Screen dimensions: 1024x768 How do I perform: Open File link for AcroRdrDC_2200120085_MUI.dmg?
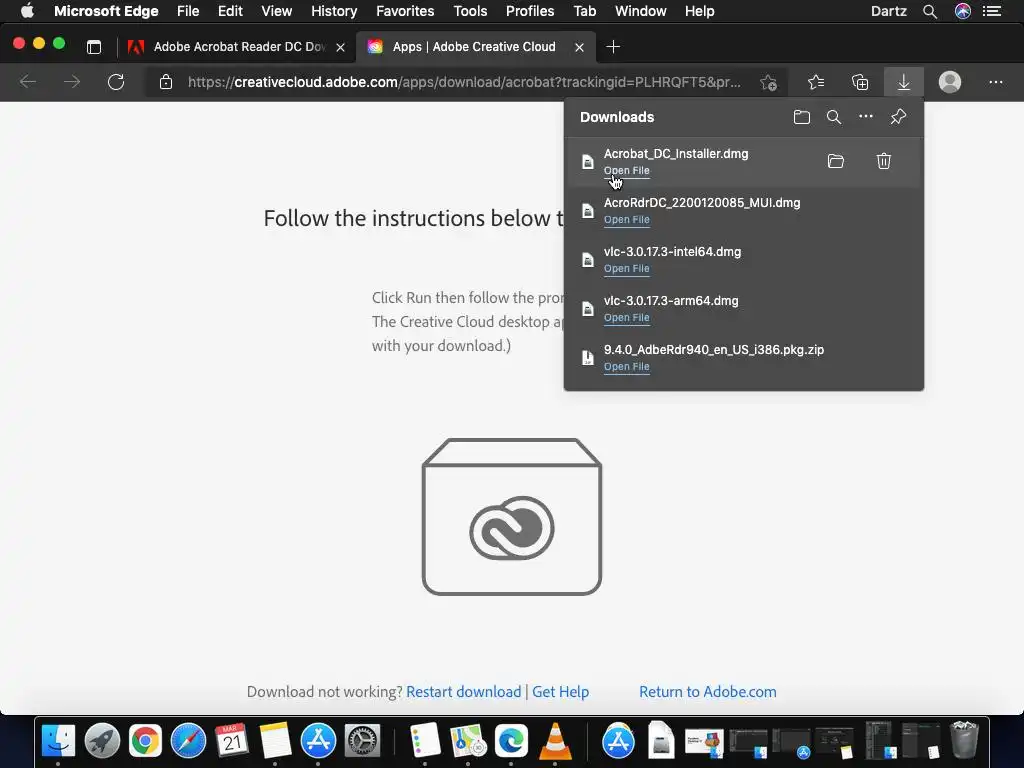point(626,219)
